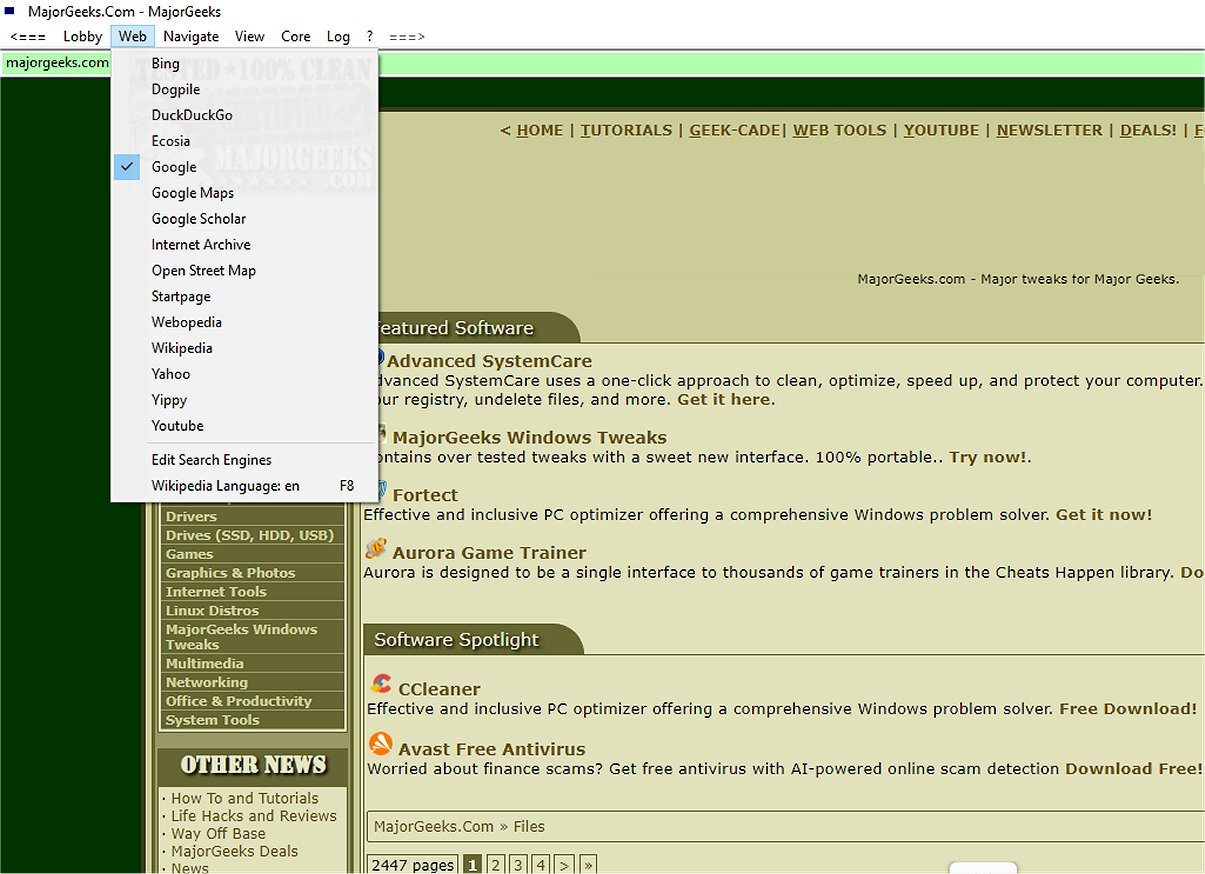Image resolution: width=1205 pixels, height=874 pixels.
Task: Select checked Google search engine entry
Action: [245, 167]
